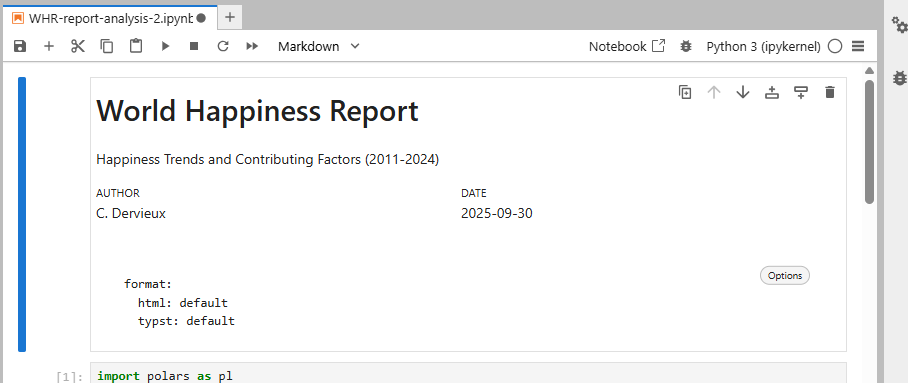Copy the selected cell
Screen dimensions: 908x383
point(107,46)
